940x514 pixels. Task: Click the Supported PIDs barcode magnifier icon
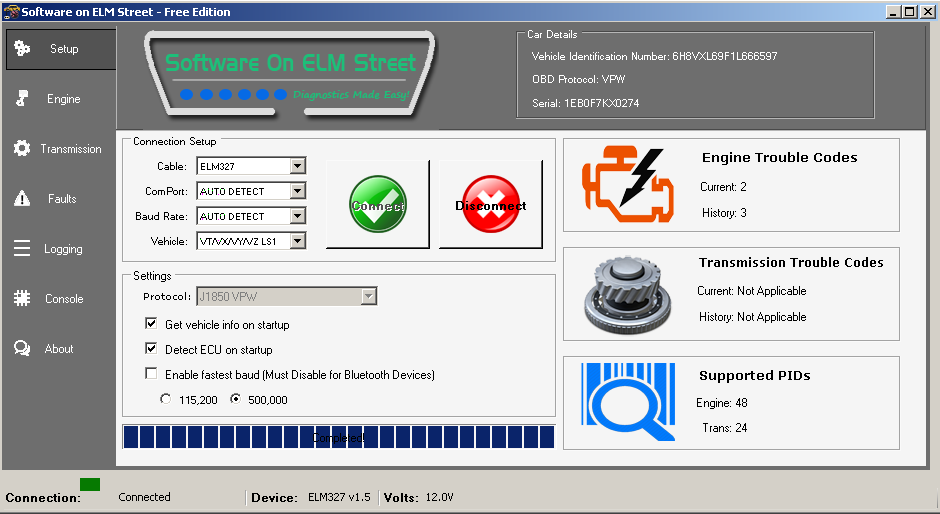628,402
